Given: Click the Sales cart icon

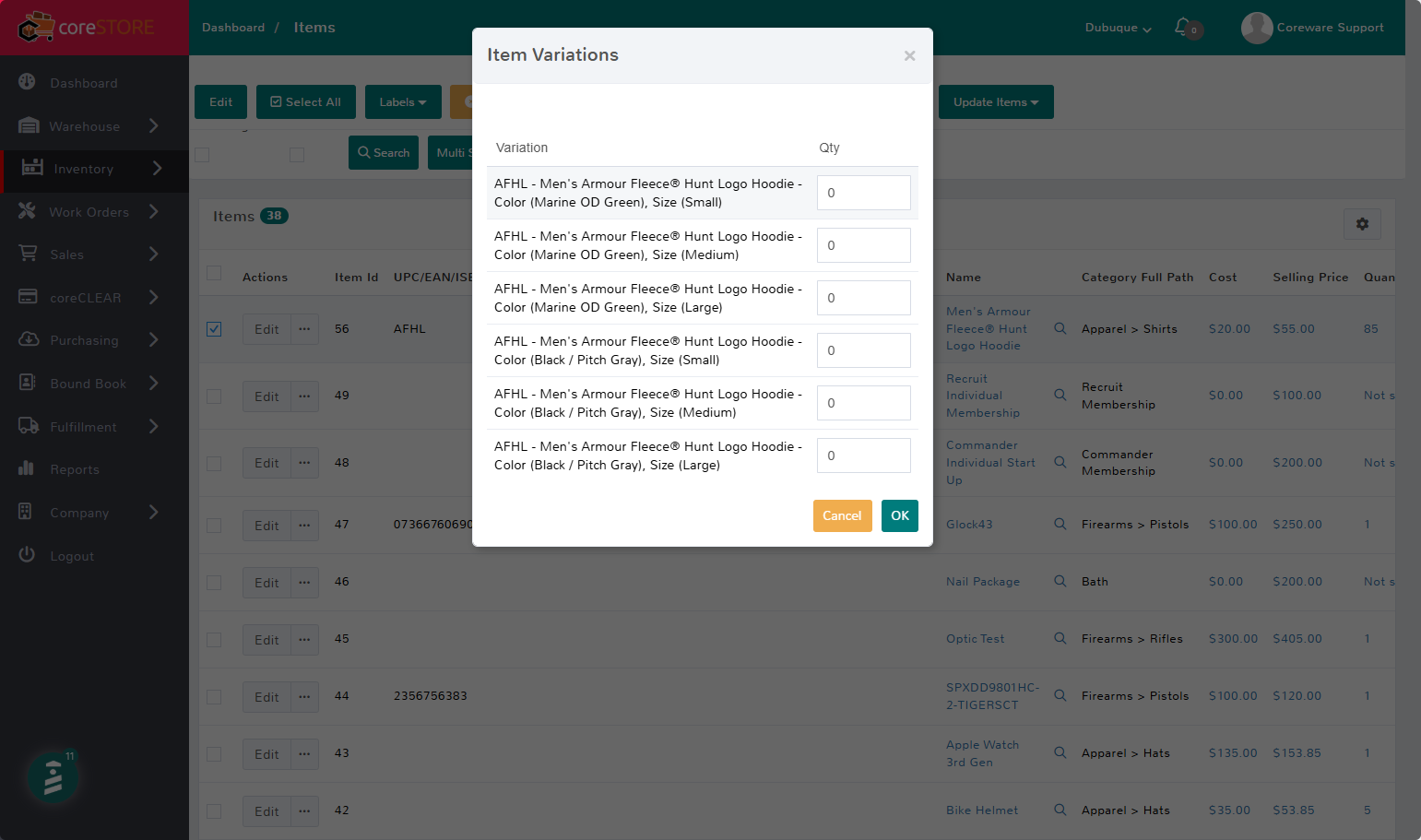Looking at the screenshot, I should pyautogui.click(x=28, y=254).
